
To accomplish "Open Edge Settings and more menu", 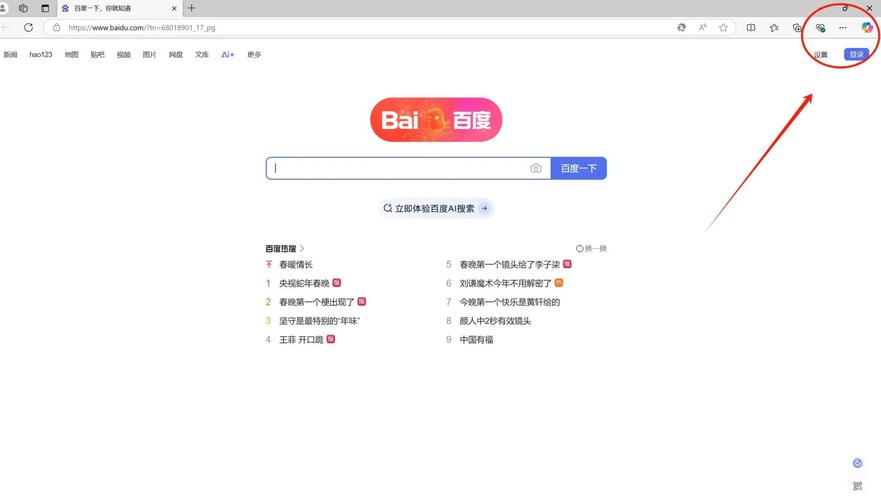I will point(843,28).
